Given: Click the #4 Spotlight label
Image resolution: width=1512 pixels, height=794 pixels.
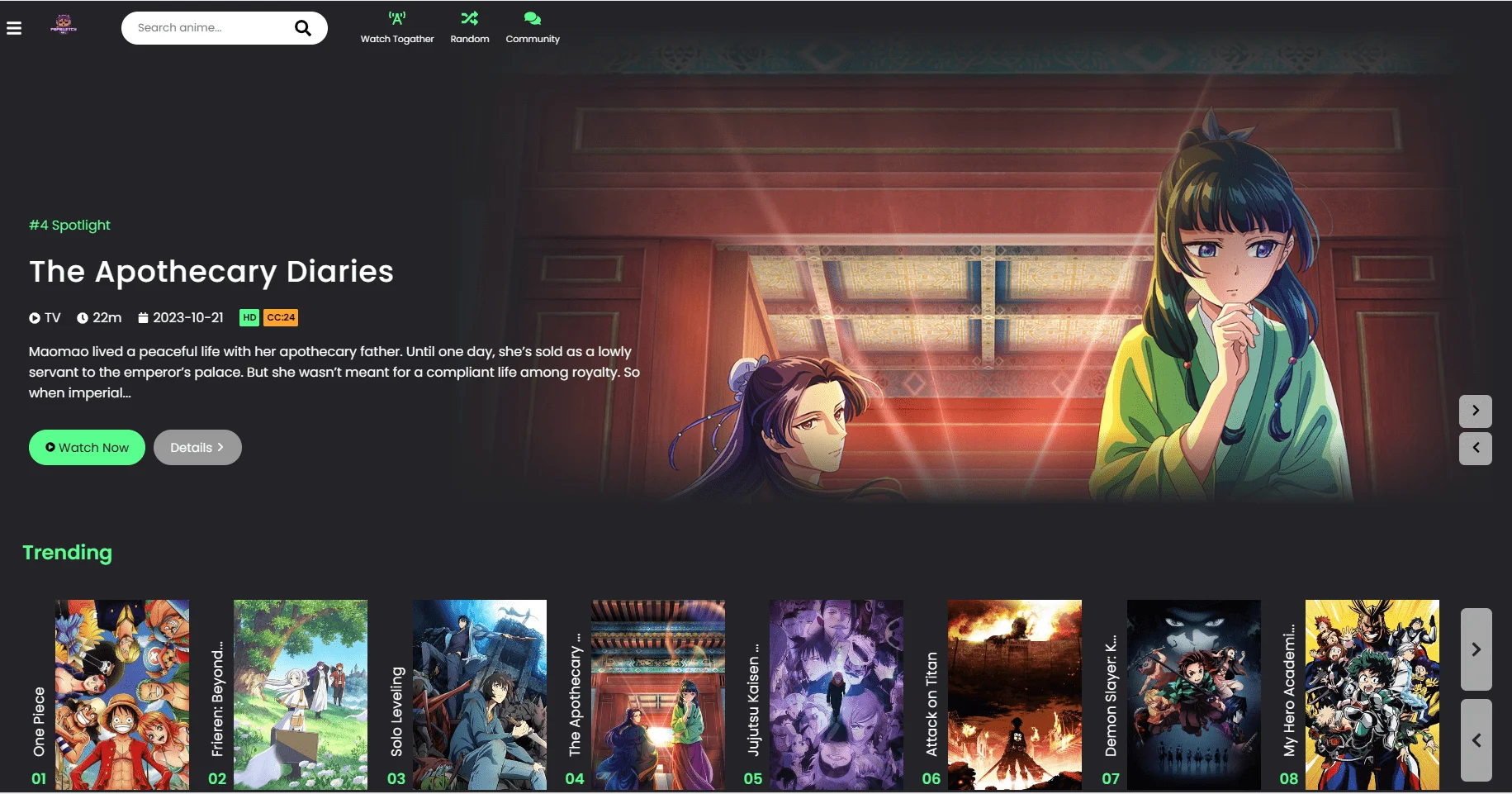Looking at the screenshot, I should click(69, 225).
